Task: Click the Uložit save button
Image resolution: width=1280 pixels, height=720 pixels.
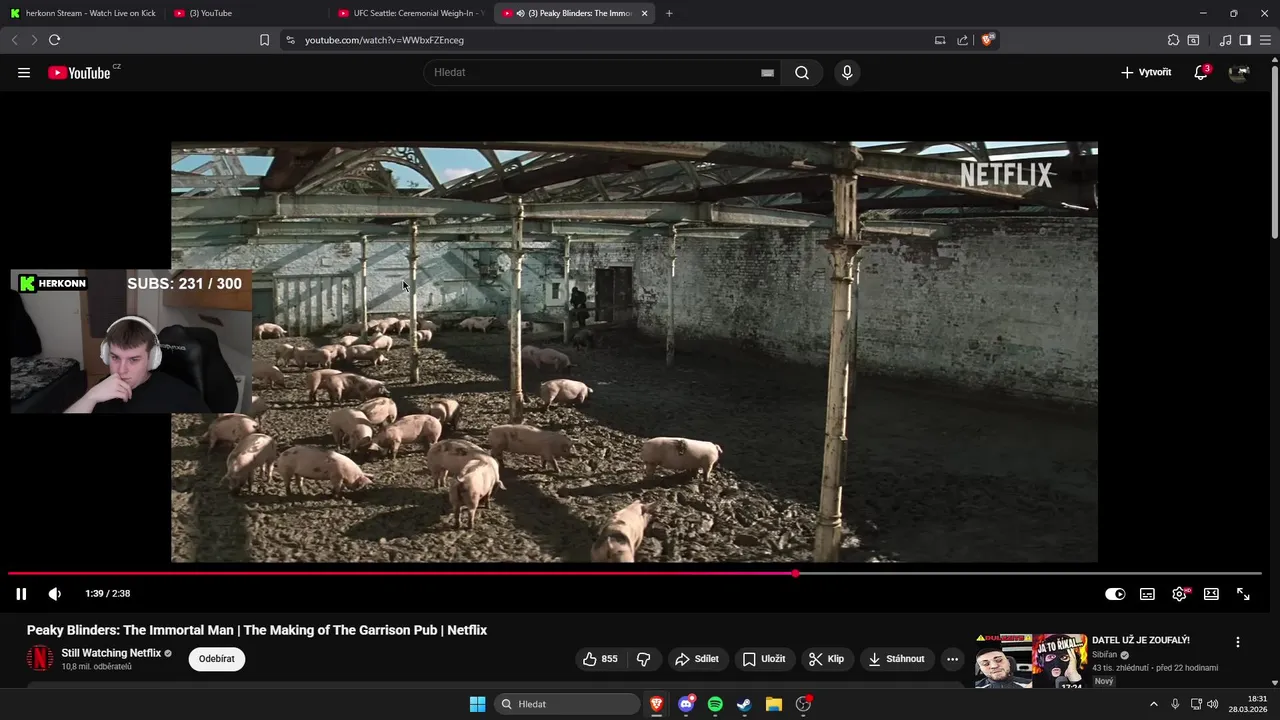Action: pyautogui.click(x=764, y=659)
